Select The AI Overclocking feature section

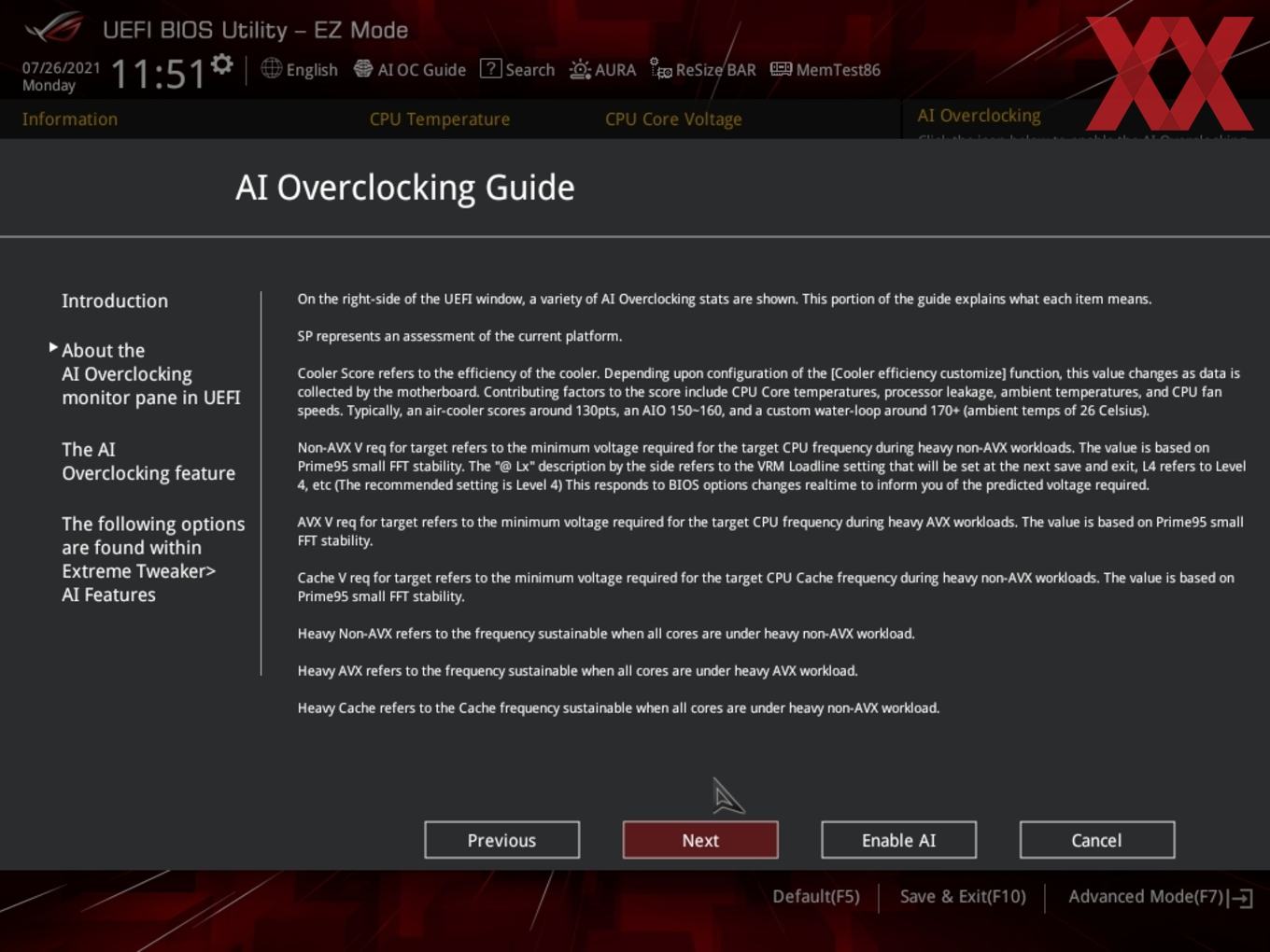click(148, 461)
